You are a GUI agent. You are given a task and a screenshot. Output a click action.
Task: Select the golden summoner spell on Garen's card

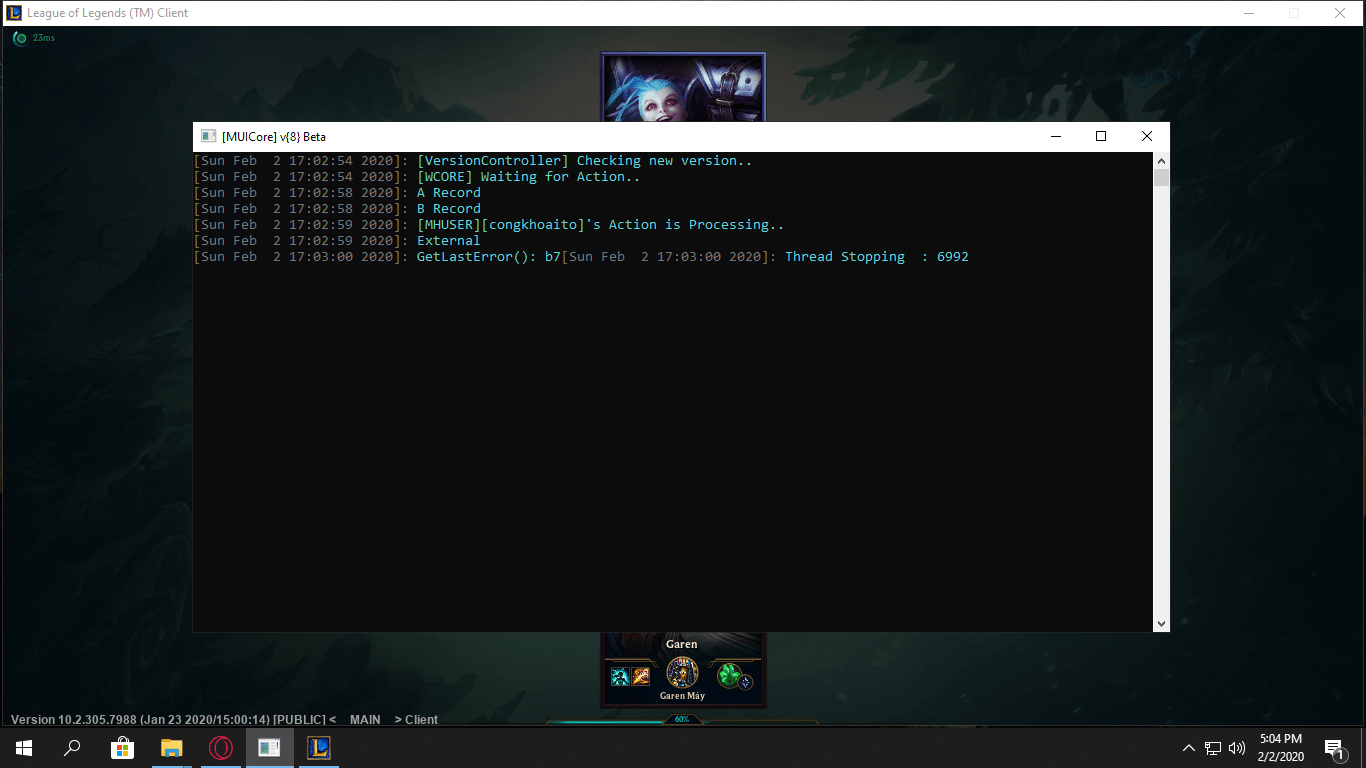(640, 677)
